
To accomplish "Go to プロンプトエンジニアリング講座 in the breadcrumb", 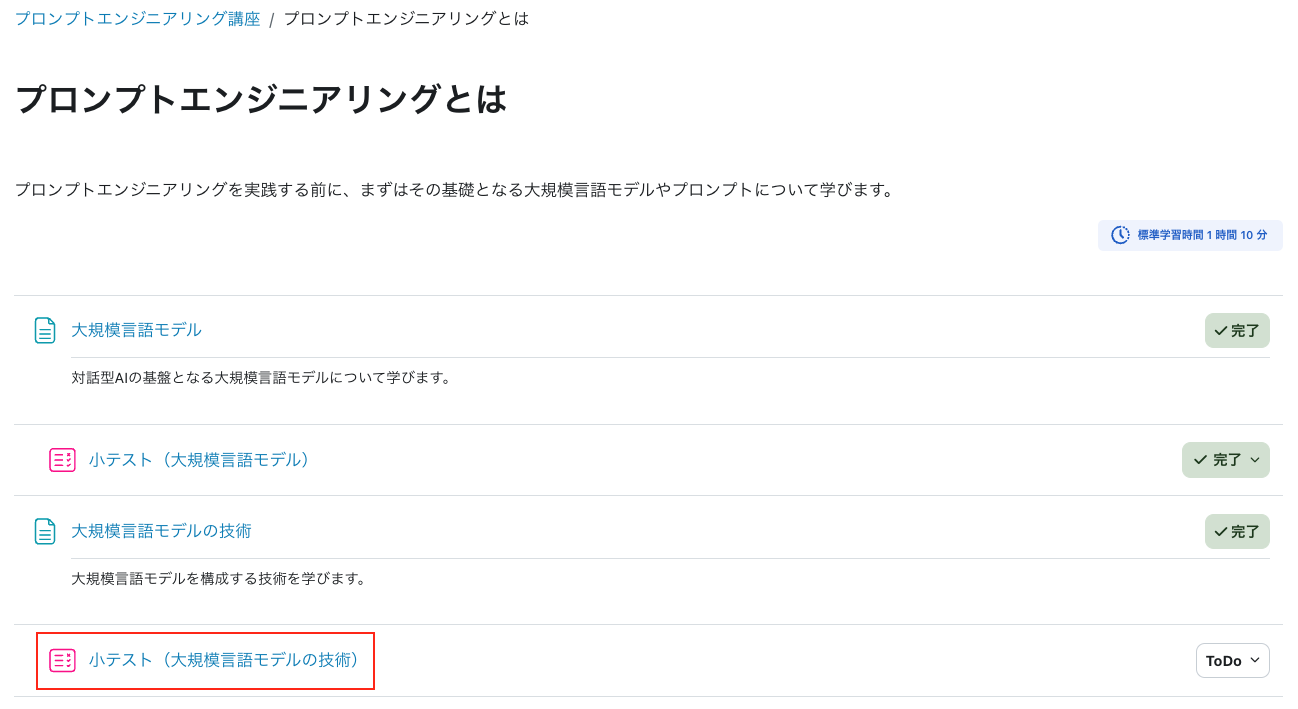I will pyautogui.click(x=137, y=19).
